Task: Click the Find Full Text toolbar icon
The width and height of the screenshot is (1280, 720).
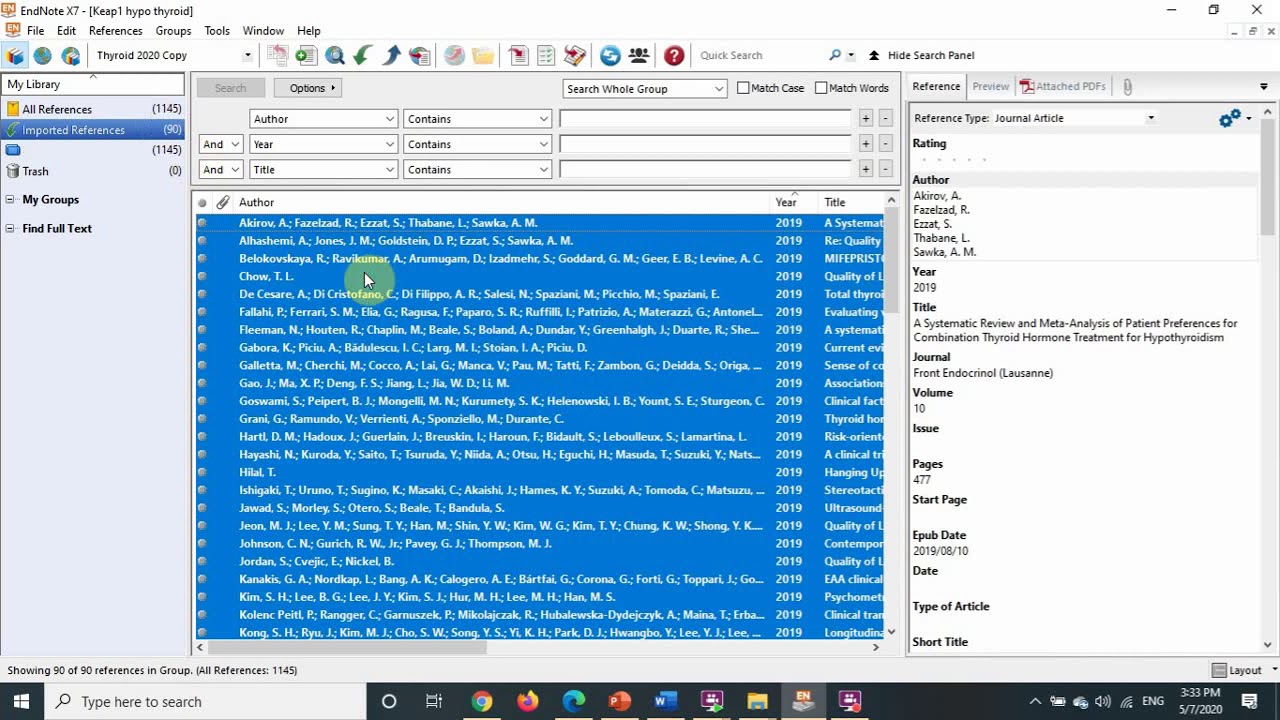Action: 420,56
